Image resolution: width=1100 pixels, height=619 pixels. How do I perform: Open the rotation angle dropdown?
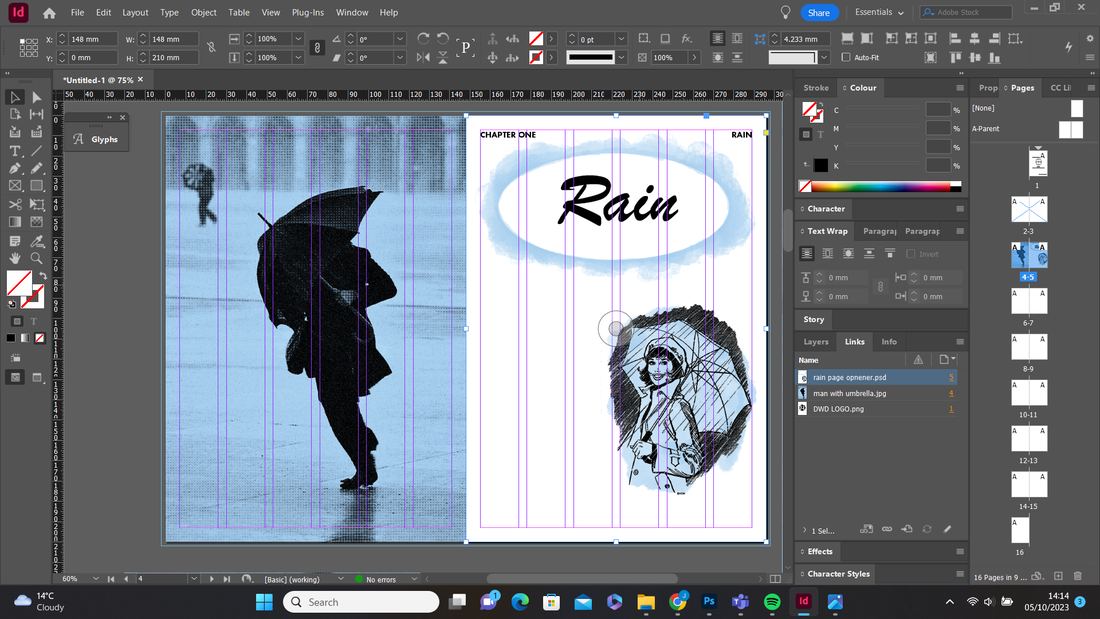(x=399, y=39)
